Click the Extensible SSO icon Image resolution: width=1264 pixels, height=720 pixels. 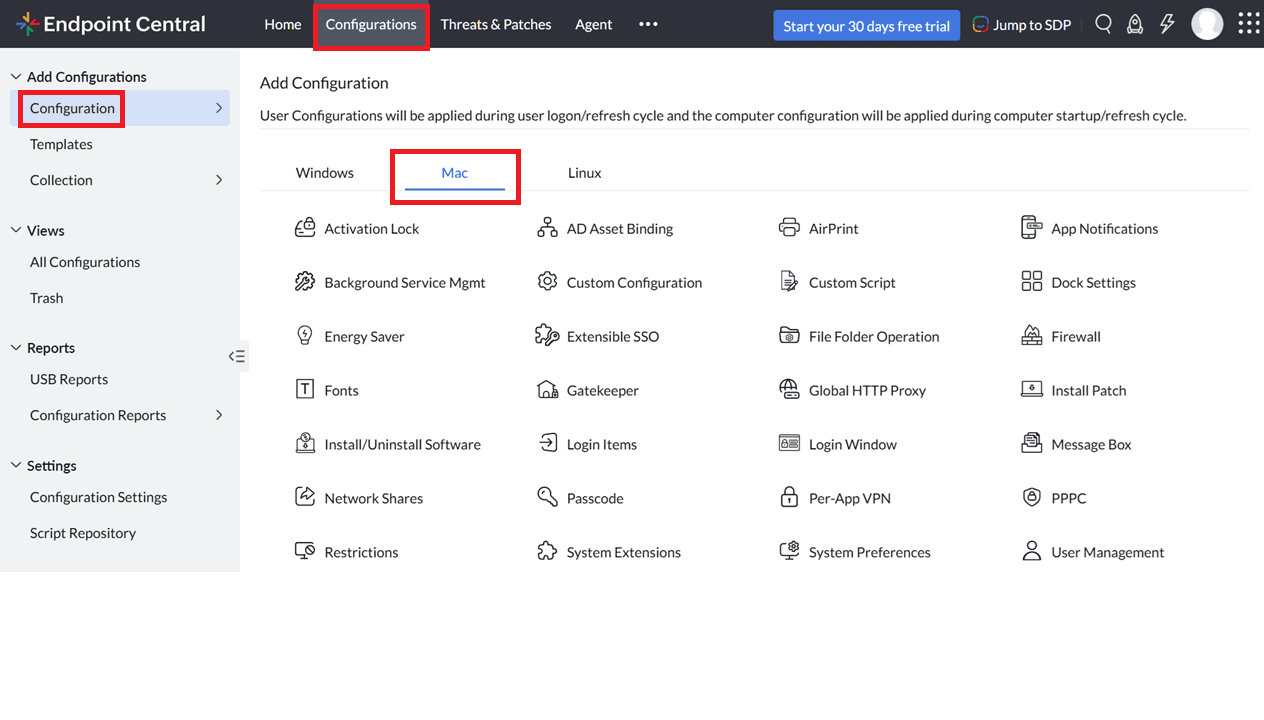(x=547, y=336)
